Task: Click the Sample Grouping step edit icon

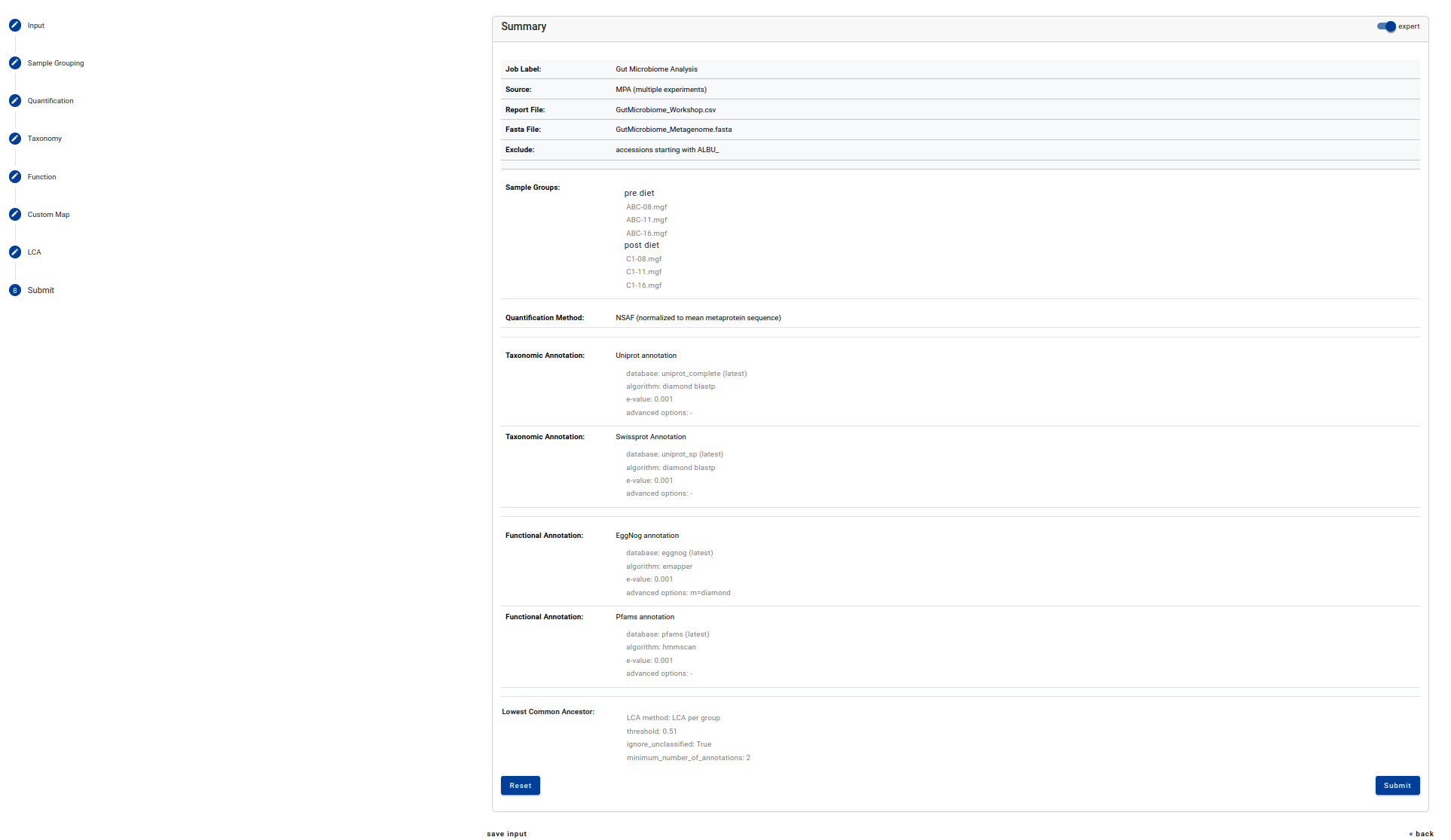Action: 15,63
